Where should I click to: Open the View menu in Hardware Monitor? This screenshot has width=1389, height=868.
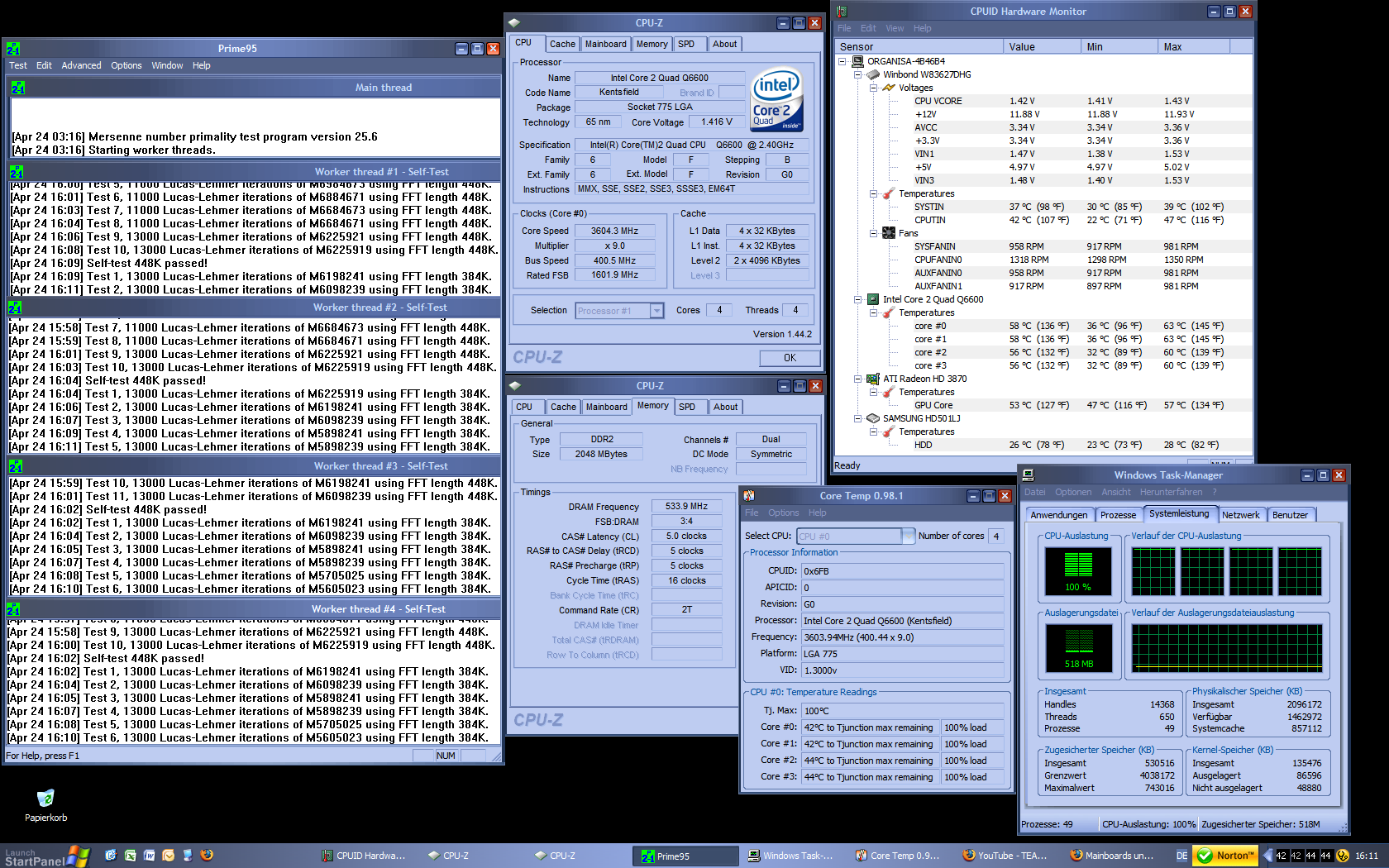click(895, 28)
